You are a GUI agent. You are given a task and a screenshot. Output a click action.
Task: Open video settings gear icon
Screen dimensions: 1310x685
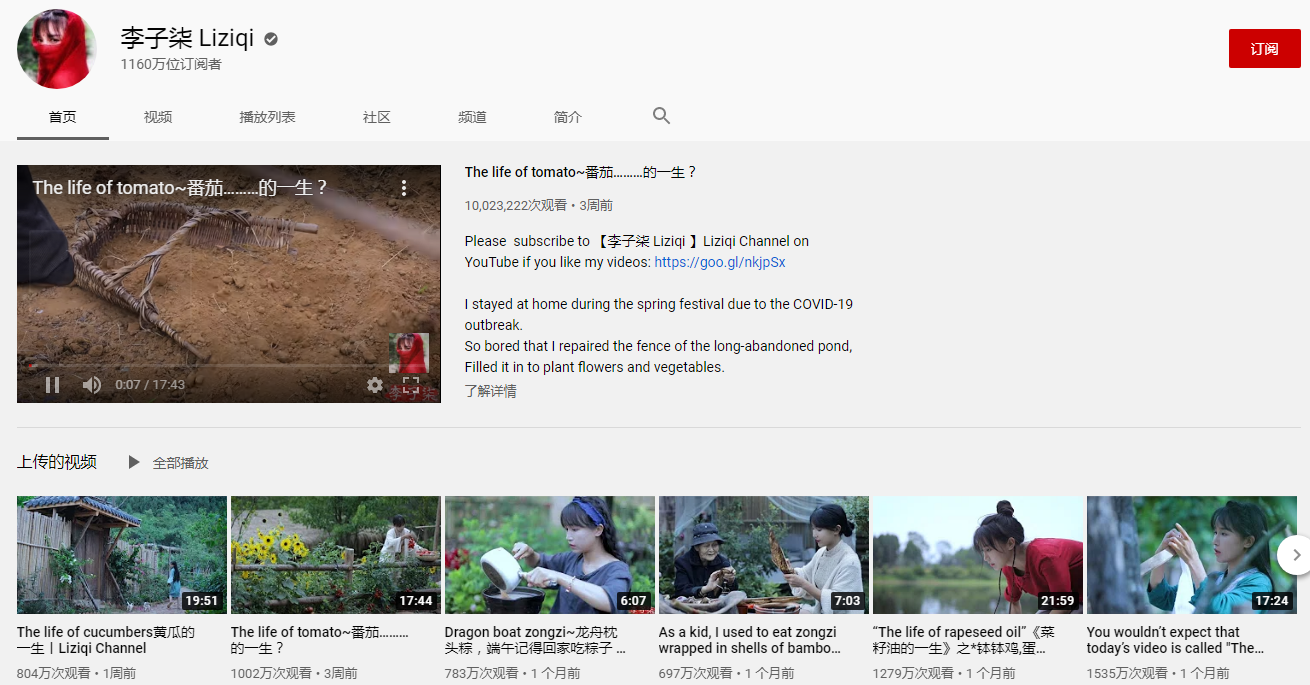(x=375, y=385)
